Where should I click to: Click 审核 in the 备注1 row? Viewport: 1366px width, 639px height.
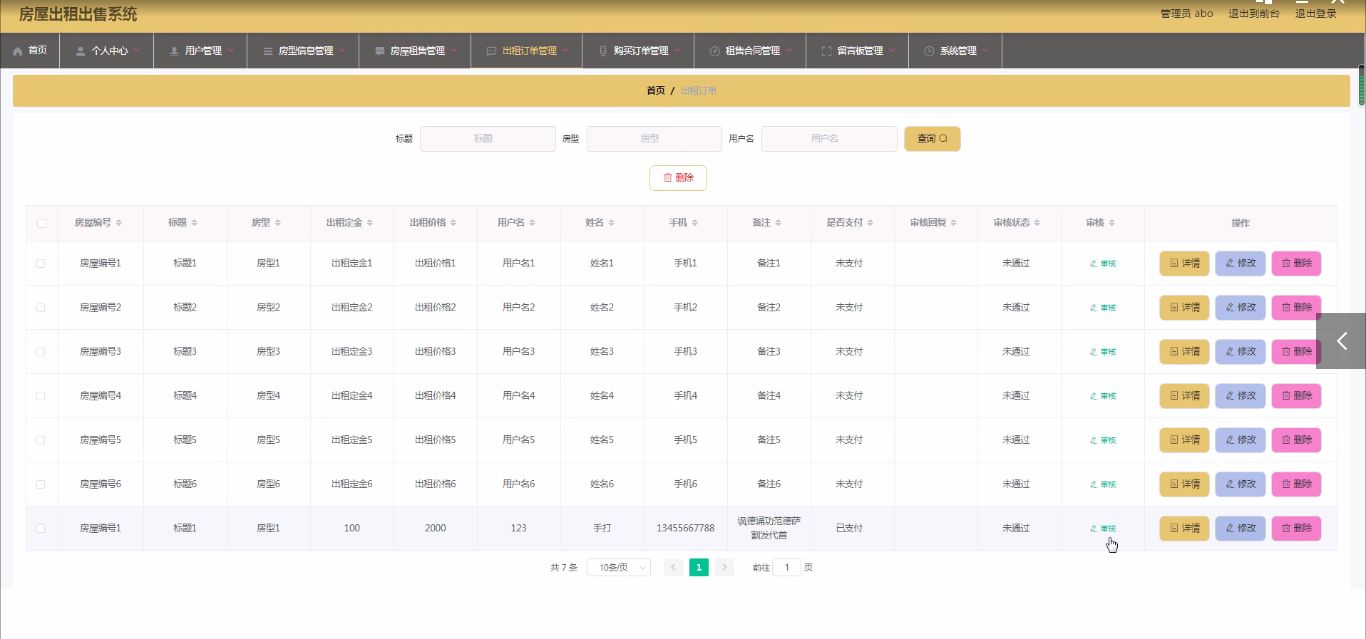(x=1103, y=264)
